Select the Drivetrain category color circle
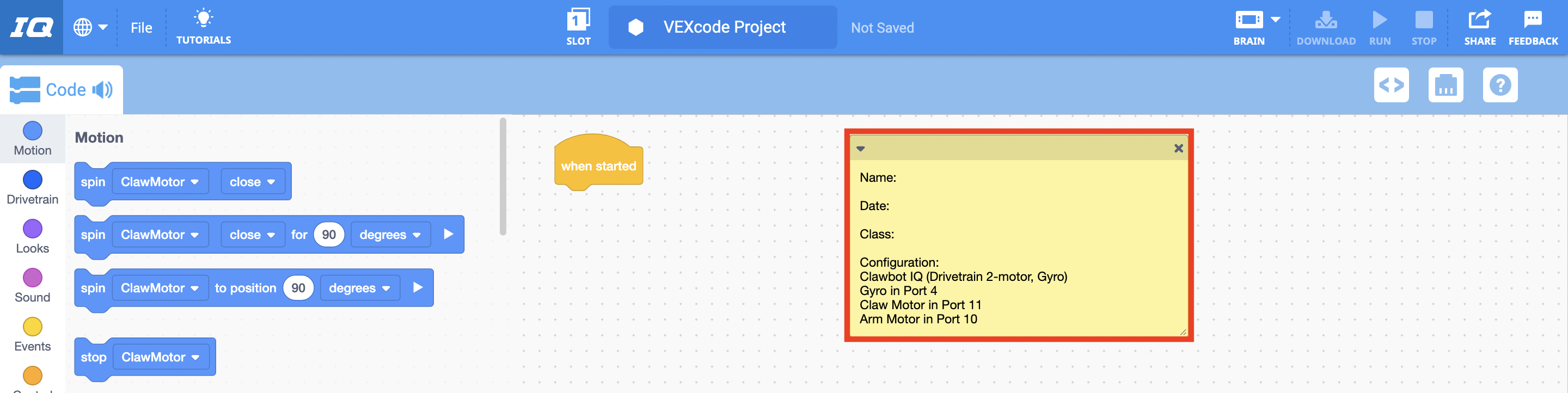 (32, 180)
